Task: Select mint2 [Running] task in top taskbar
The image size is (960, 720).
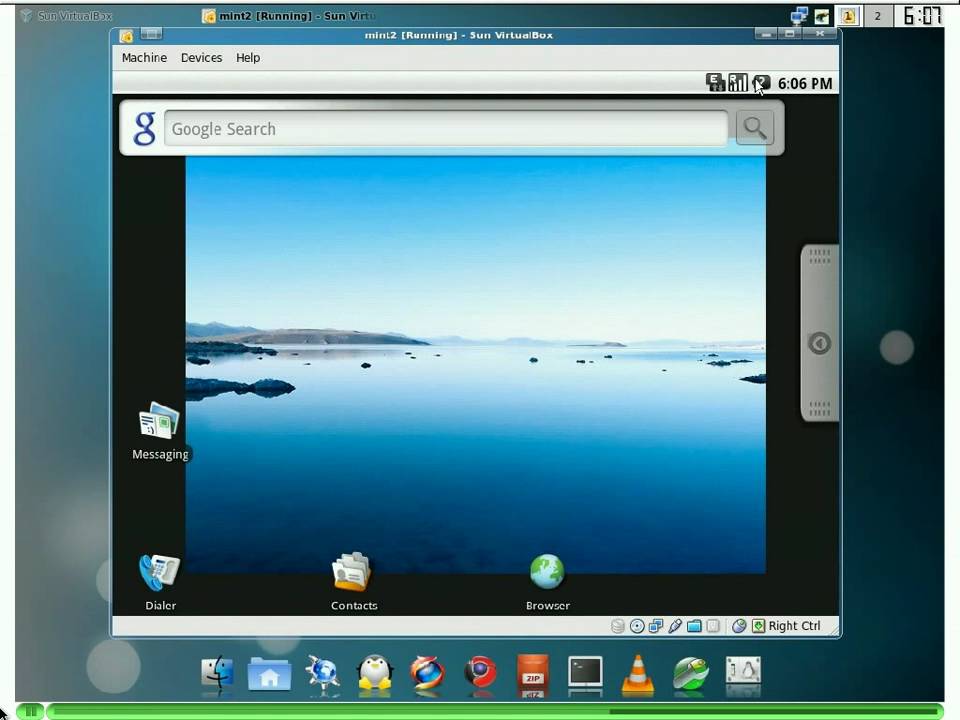Action: pyautogui.click(x=289, y=16)
